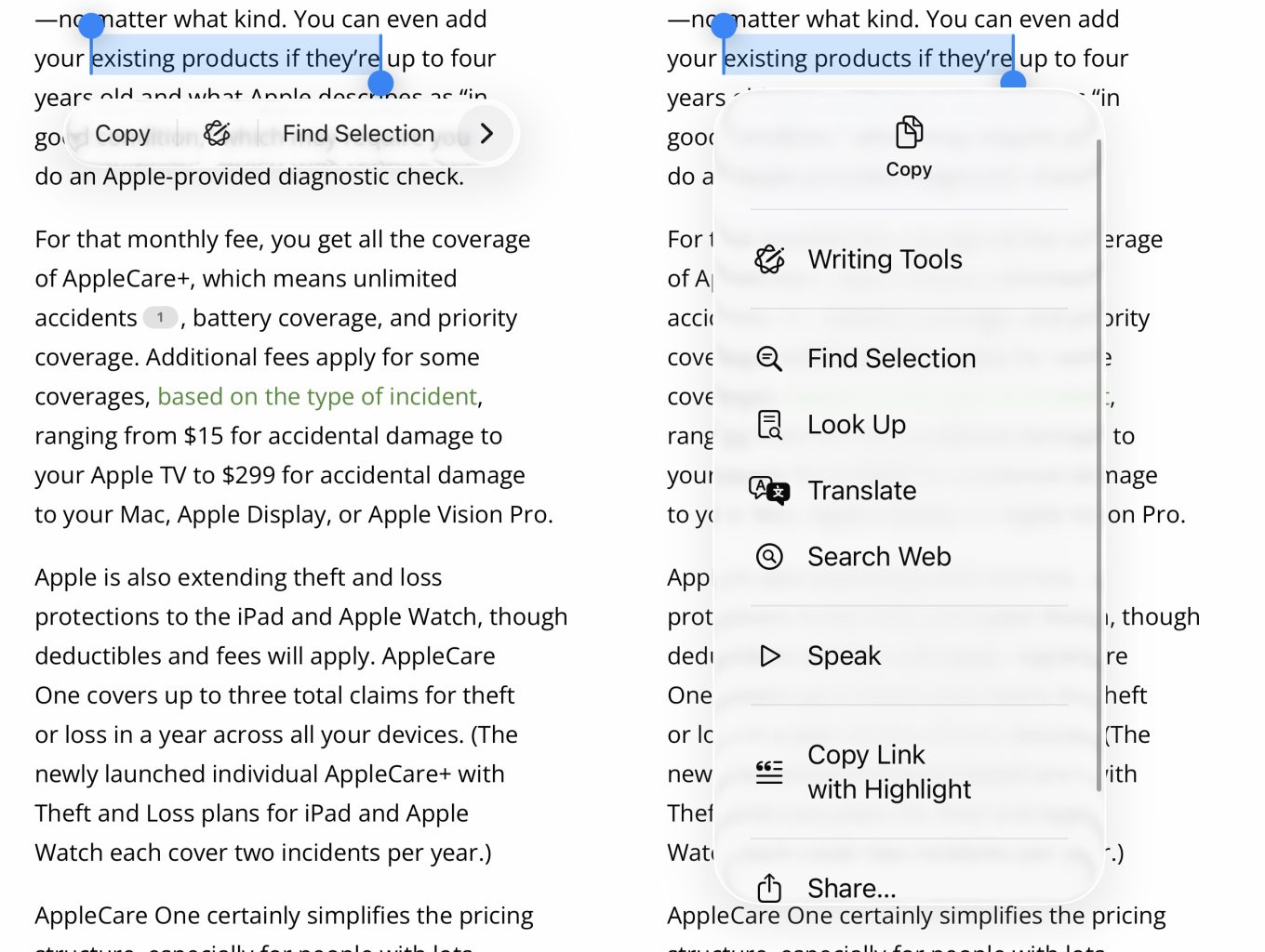This screenshot has height=952, width=1265.
Task: Choose Find Selection in compact popup bar
Action: (358, 134)
